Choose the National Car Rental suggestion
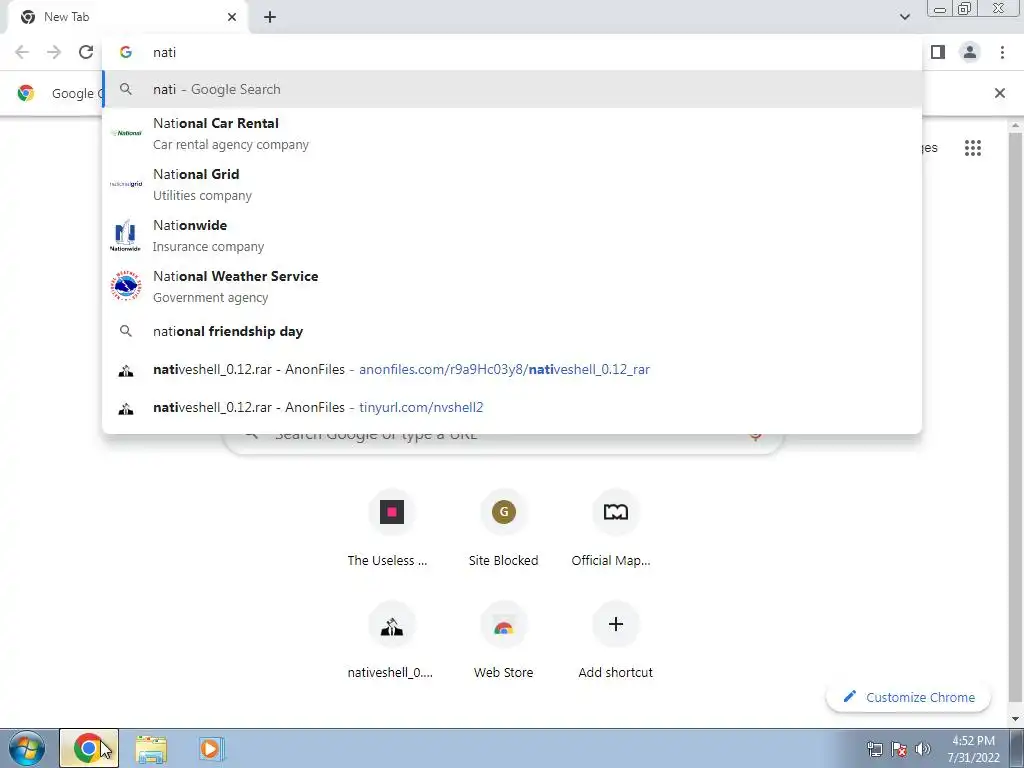This screenshot has height=768, width=1024. click(512, 133)
